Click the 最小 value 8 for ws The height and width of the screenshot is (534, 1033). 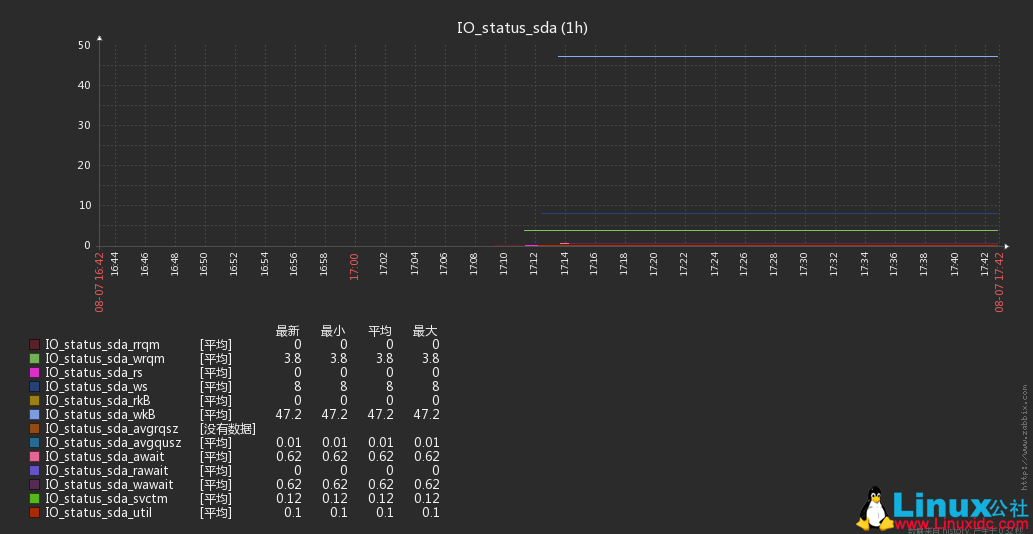[344, 387]
